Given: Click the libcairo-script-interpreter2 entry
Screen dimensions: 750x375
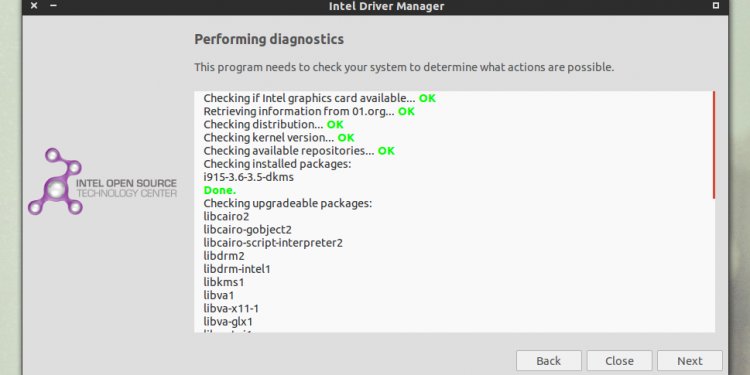Looking at the screenshot, I should point(273,243).
